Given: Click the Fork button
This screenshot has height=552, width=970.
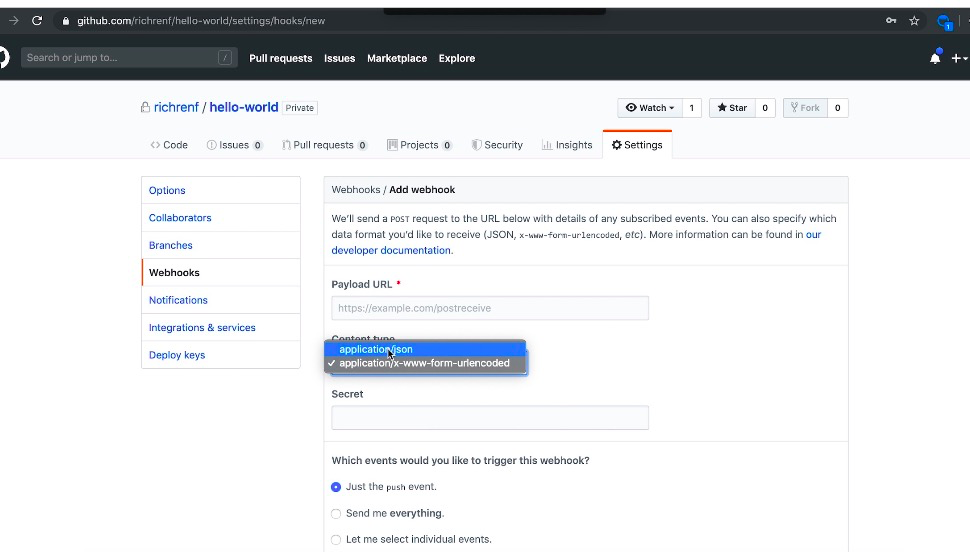Looking at the screenshot, I should pos(805,108).
